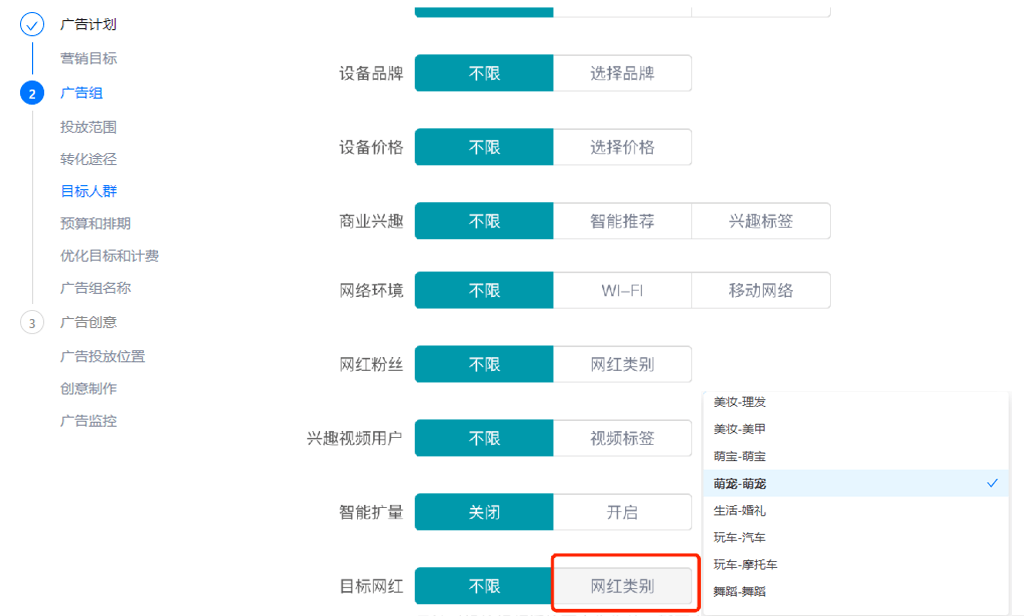
Task: Select WI-FI for 网络环境
Action: (622, 291)
